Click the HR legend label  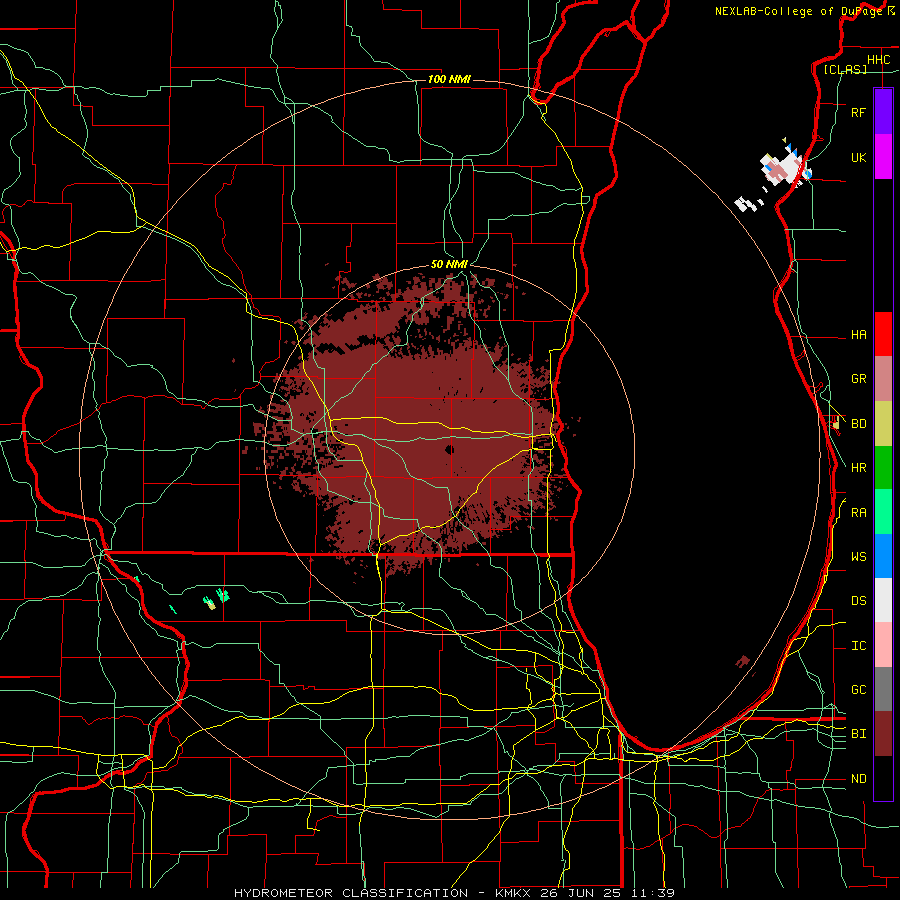coord(858,467)
